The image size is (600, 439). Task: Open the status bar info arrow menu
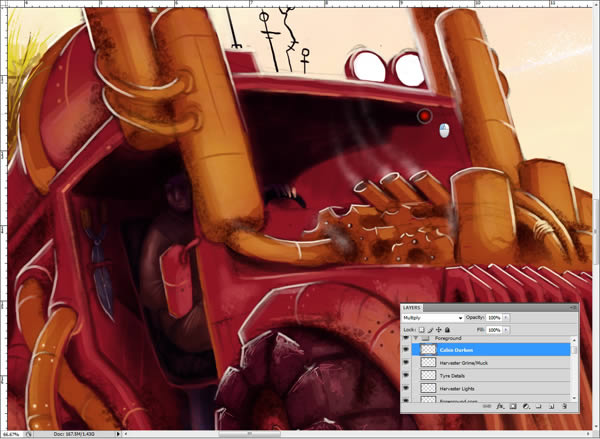pos(118,434)
